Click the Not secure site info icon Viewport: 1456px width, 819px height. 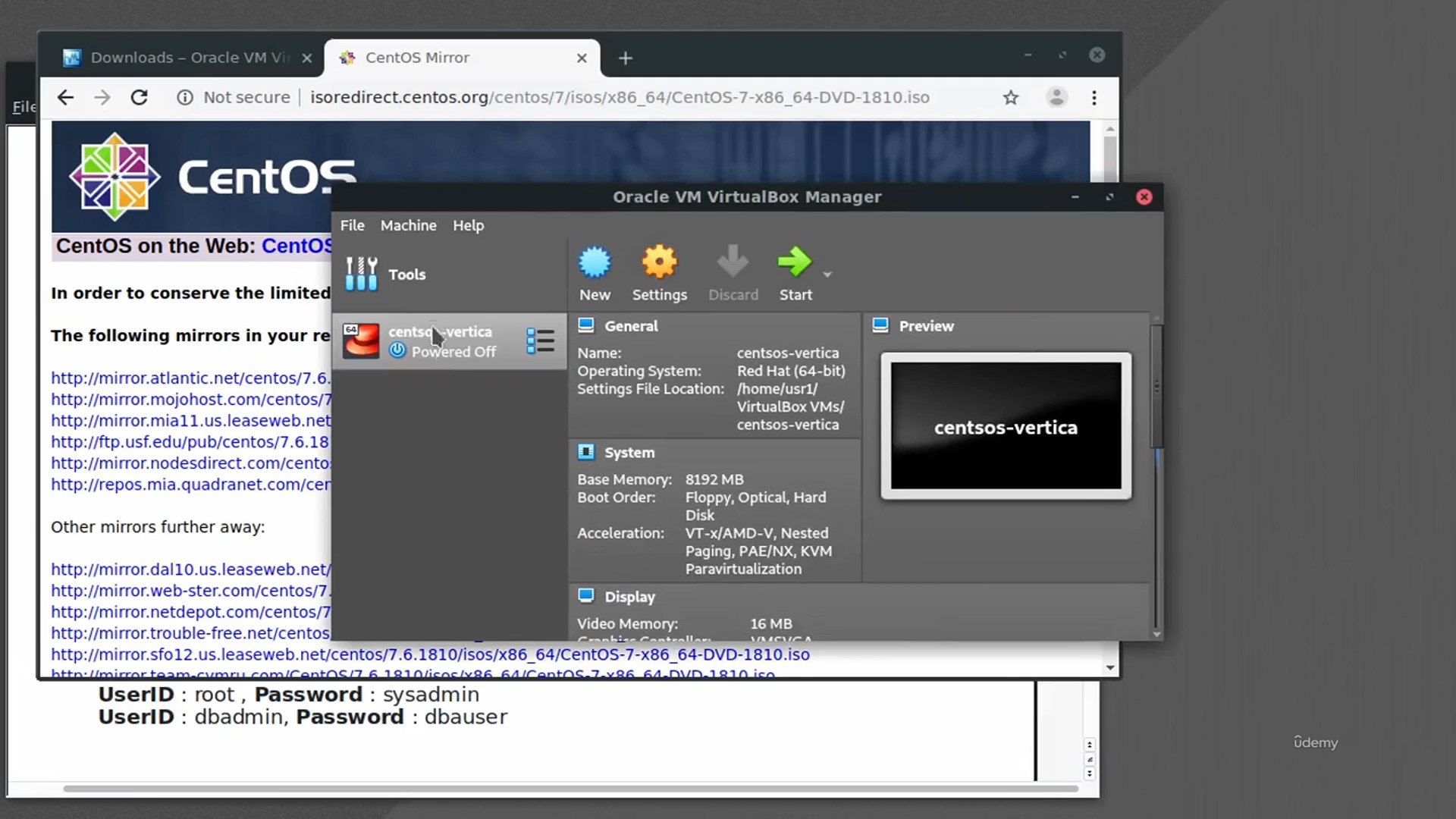click(x=185, y=97)
